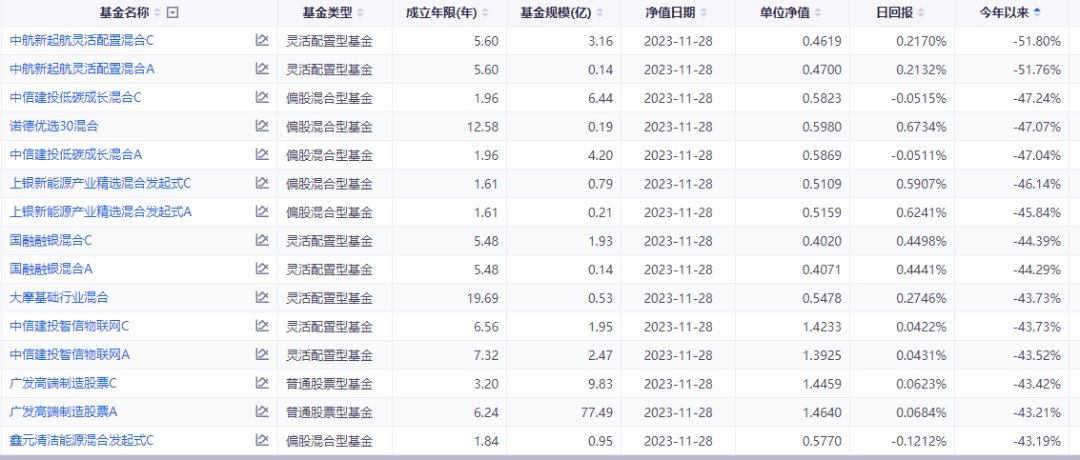Image resolution: width=1080 pixels, height=460 pixels.
Task: Select unit net value 0.4020
Action: pyautogui.click(x=821, y=240)
